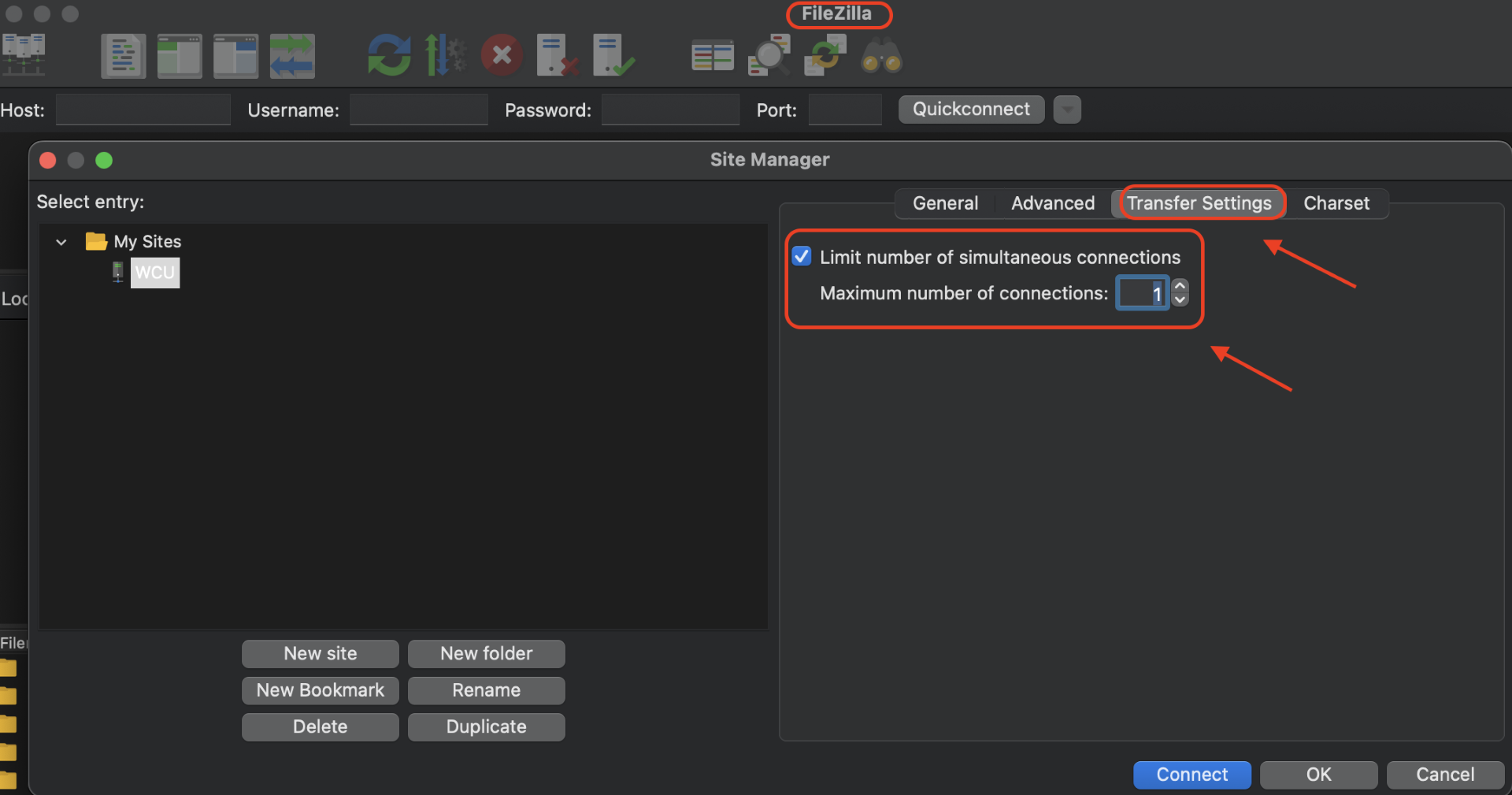
Task: Open the Site Manager toolbar icon
Action: 24,55
